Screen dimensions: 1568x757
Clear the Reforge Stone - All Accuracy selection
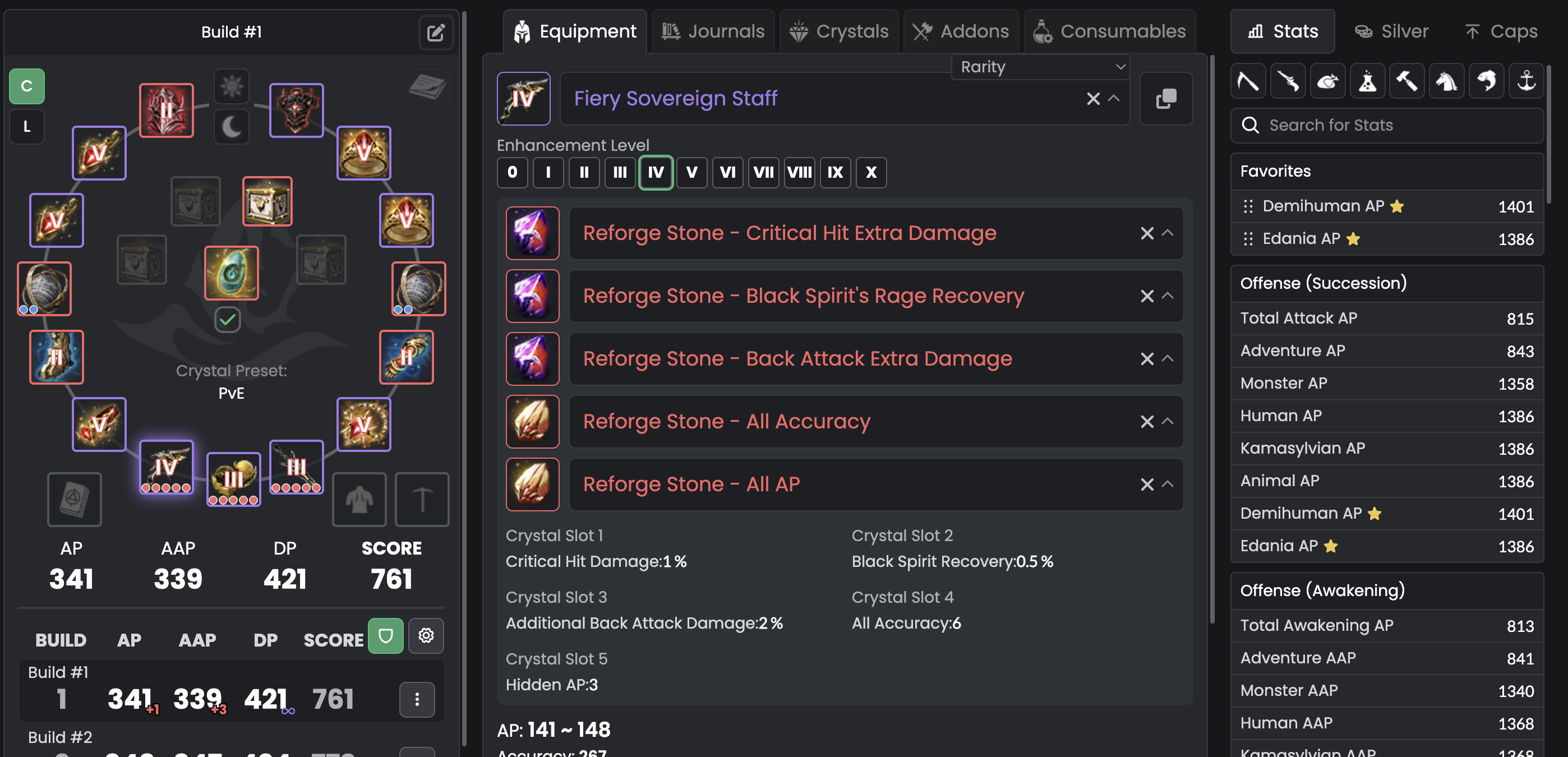(1147, 421)
